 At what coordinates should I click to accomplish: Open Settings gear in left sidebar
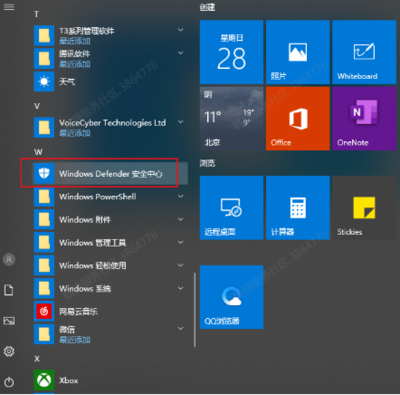tap(9, 351)
